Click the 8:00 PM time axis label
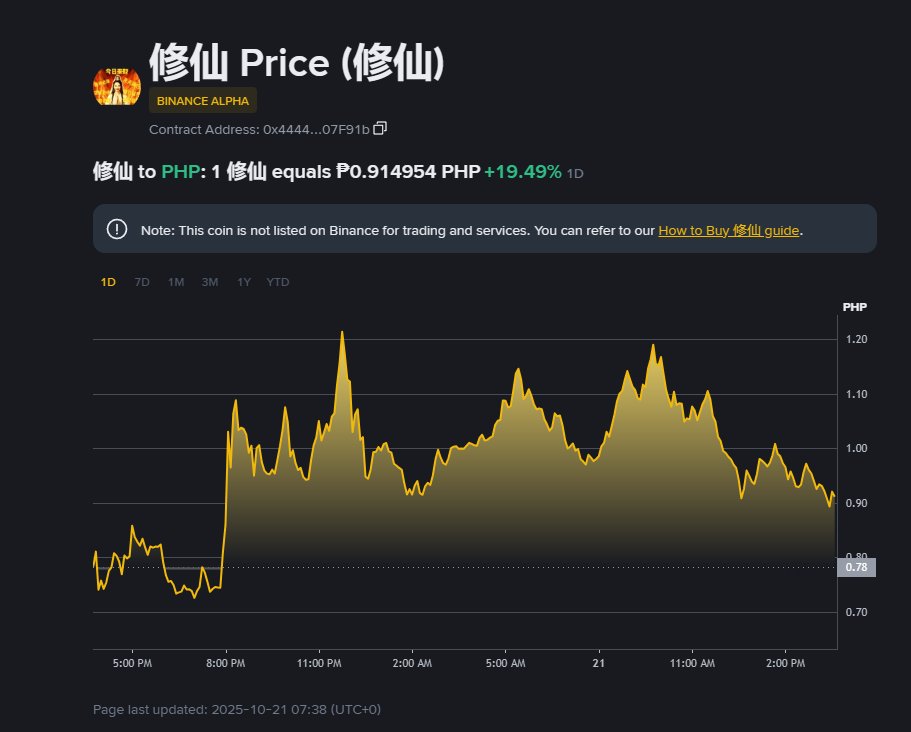 (225, 663)
